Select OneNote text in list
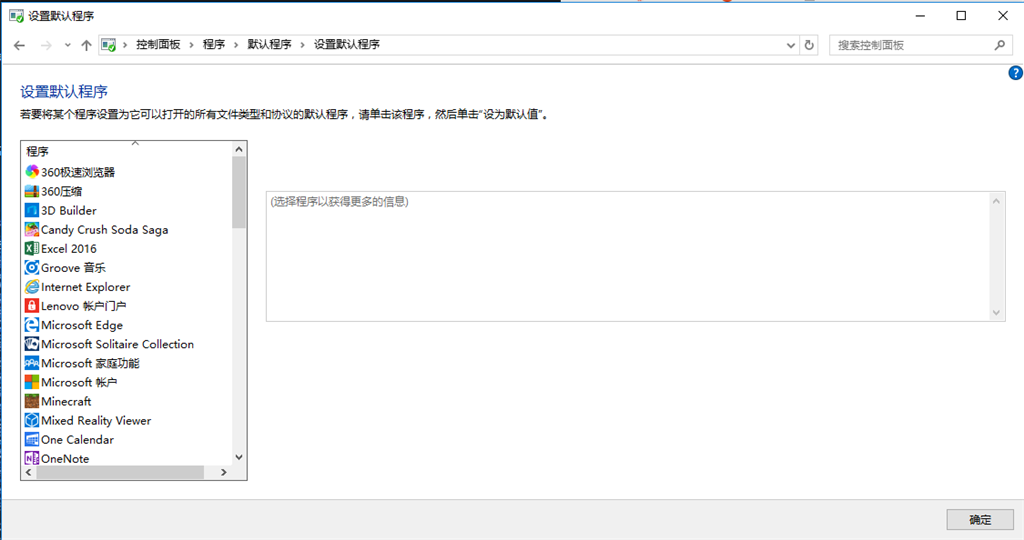Screen dimensions: 1024x540 65,459
